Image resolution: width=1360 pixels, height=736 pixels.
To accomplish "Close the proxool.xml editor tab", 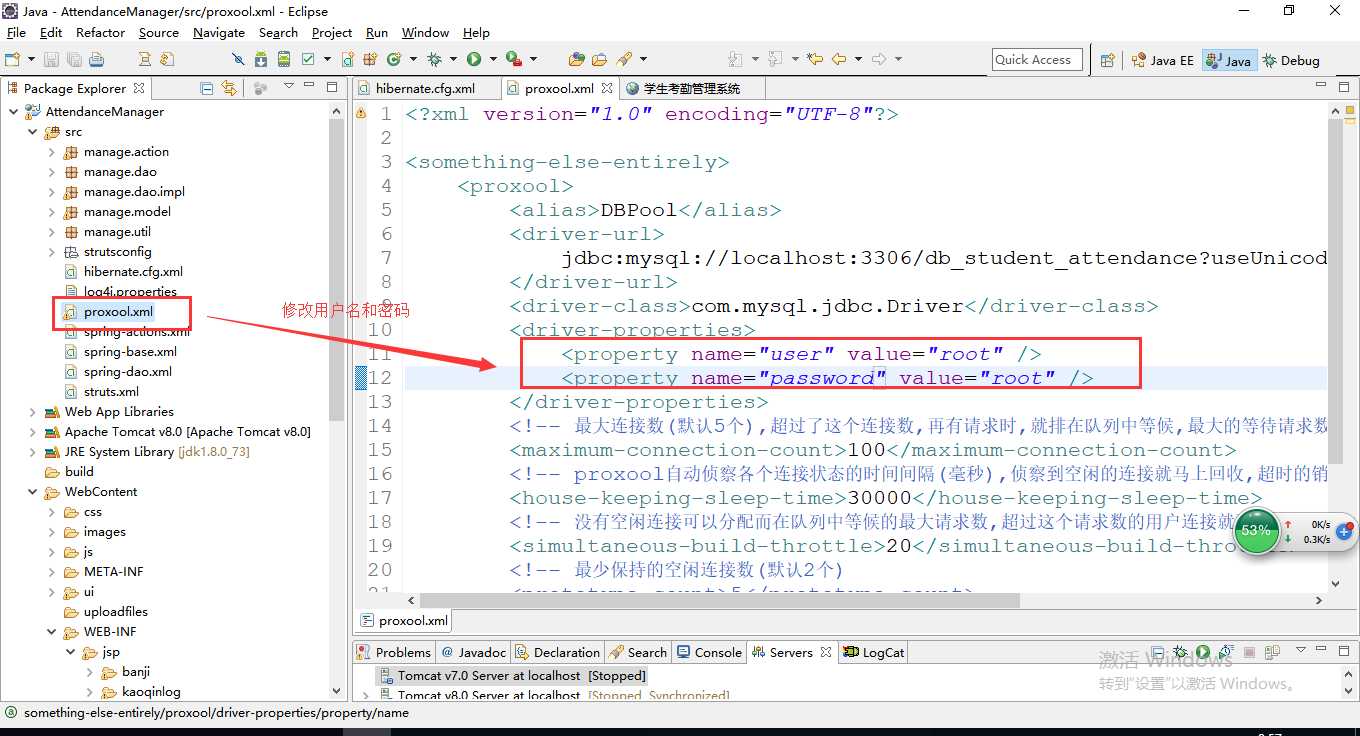I will [x=607, y=88].
